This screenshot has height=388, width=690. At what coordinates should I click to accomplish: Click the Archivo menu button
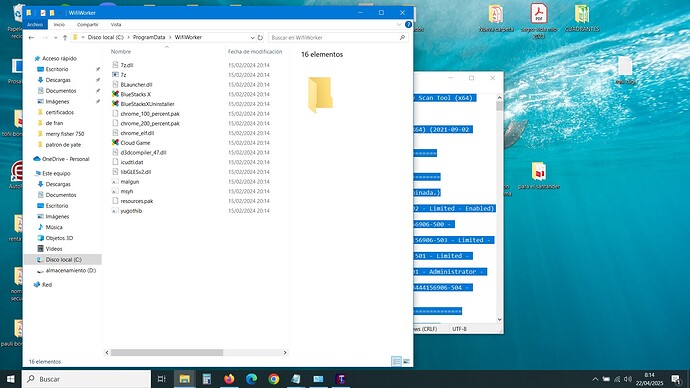coord(35,25)
